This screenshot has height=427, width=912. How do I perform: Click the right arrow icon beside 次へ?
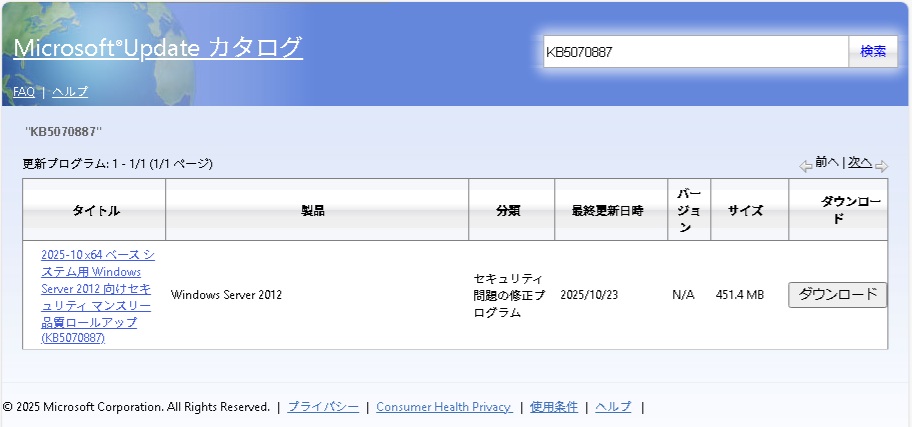(x=881, y=167)
